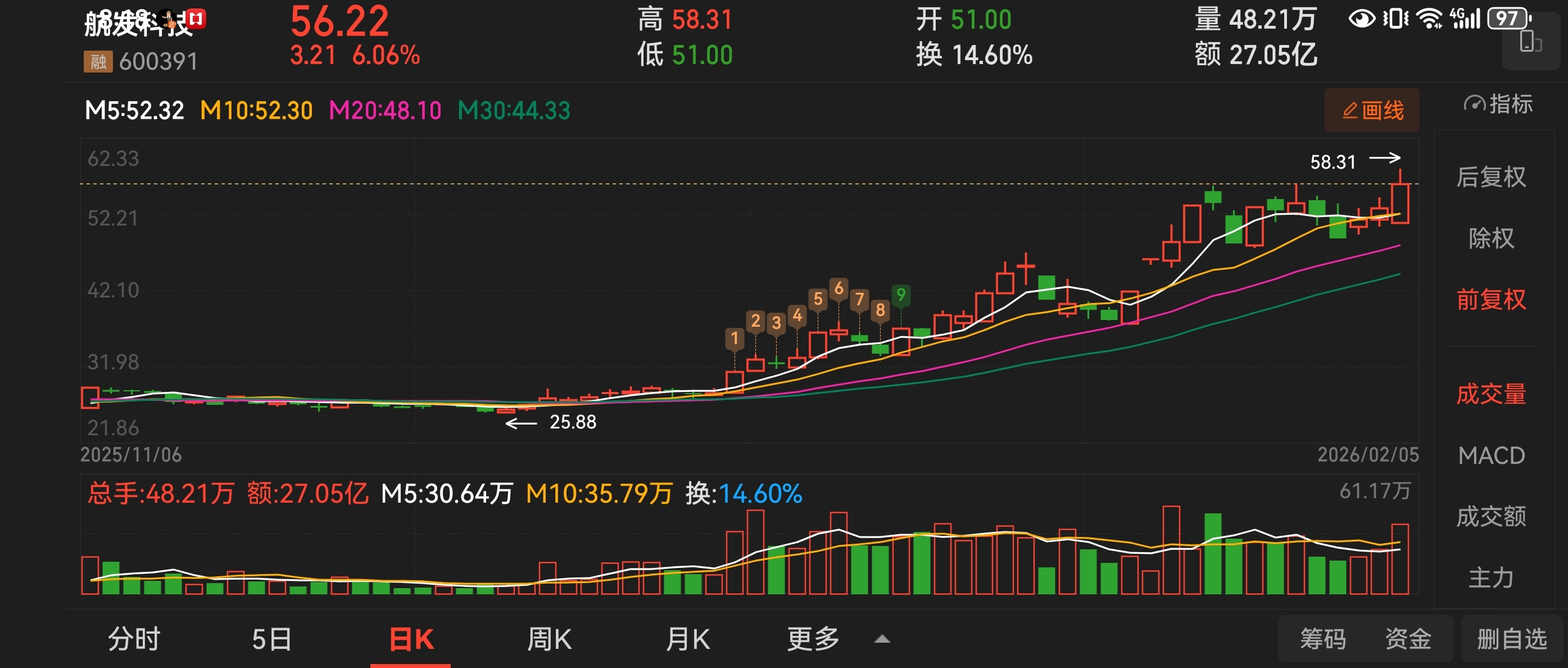Select 前复权 forward adjustment mode
This screenshot has width=1568, height=668.
(x=1490, y=300)
